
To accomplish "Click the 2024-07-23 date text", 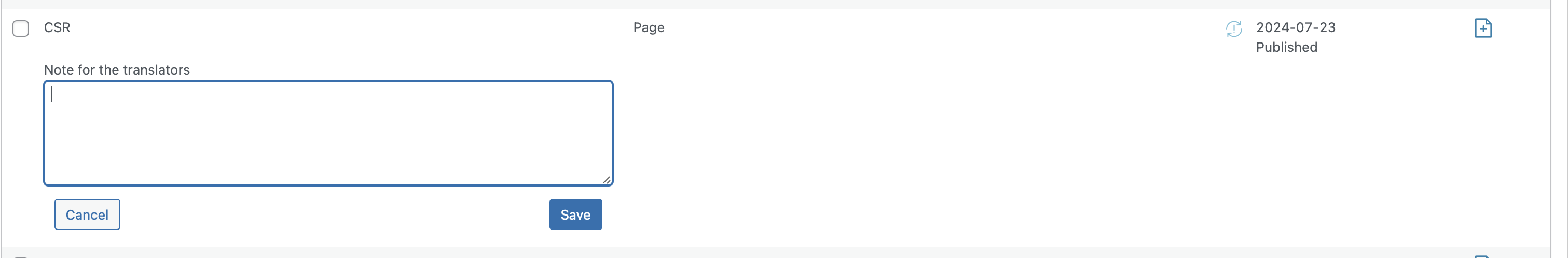I will click(1295, 27).
